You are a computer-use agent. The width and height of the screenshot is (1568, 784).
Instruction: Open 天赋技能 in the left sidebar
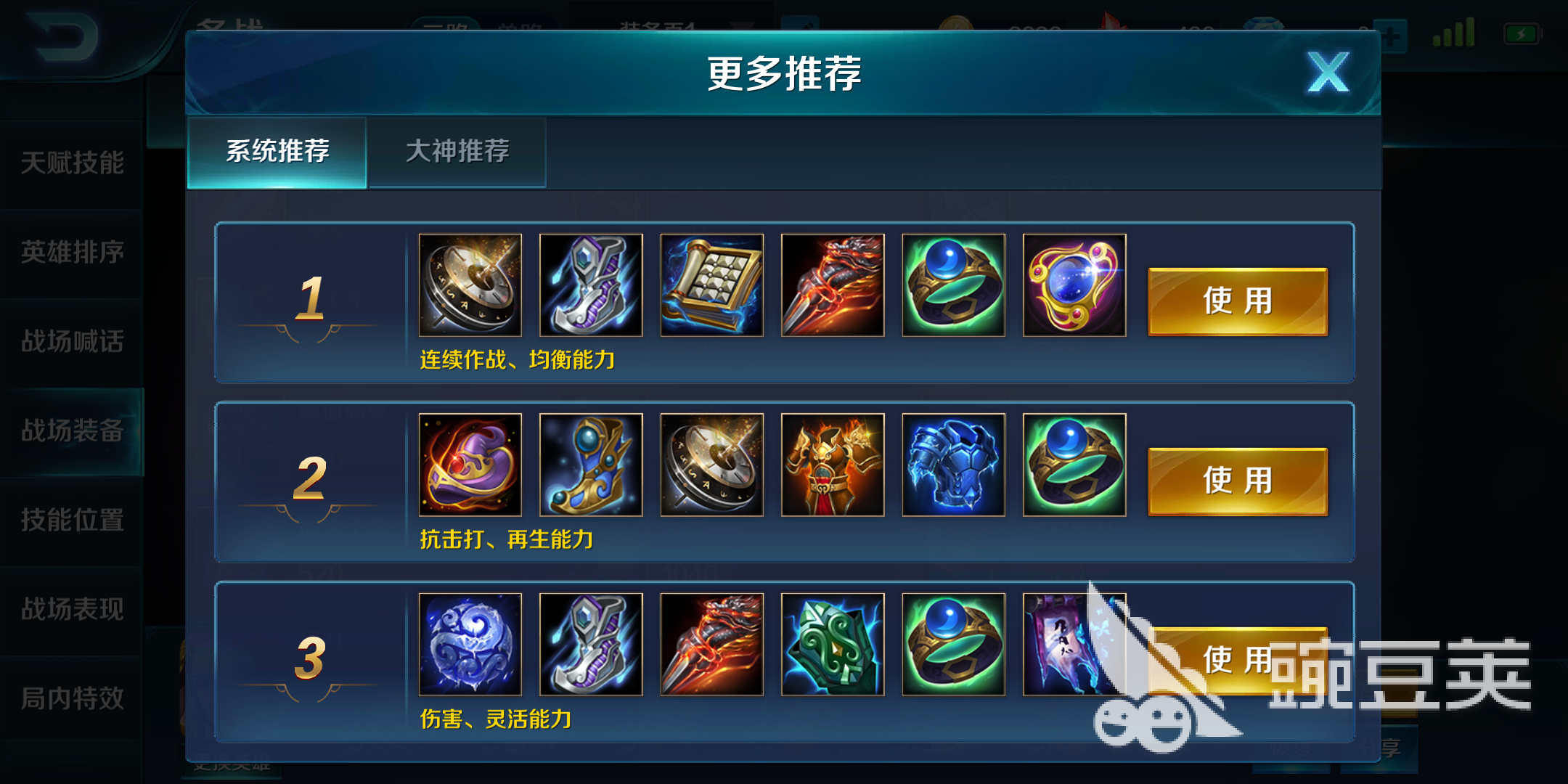tap(72, 163)
